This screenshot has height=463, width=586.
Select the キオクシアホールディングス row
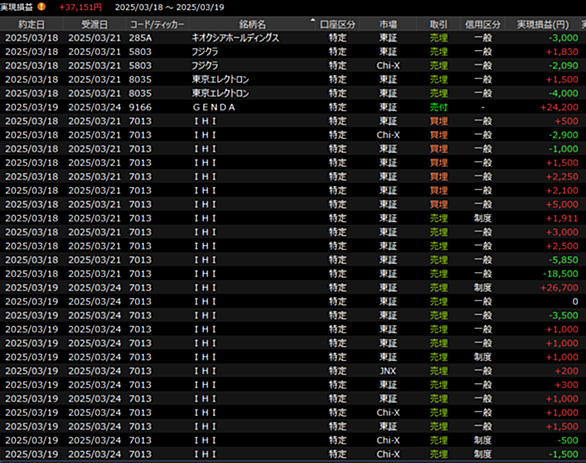(x=293, y=38)
